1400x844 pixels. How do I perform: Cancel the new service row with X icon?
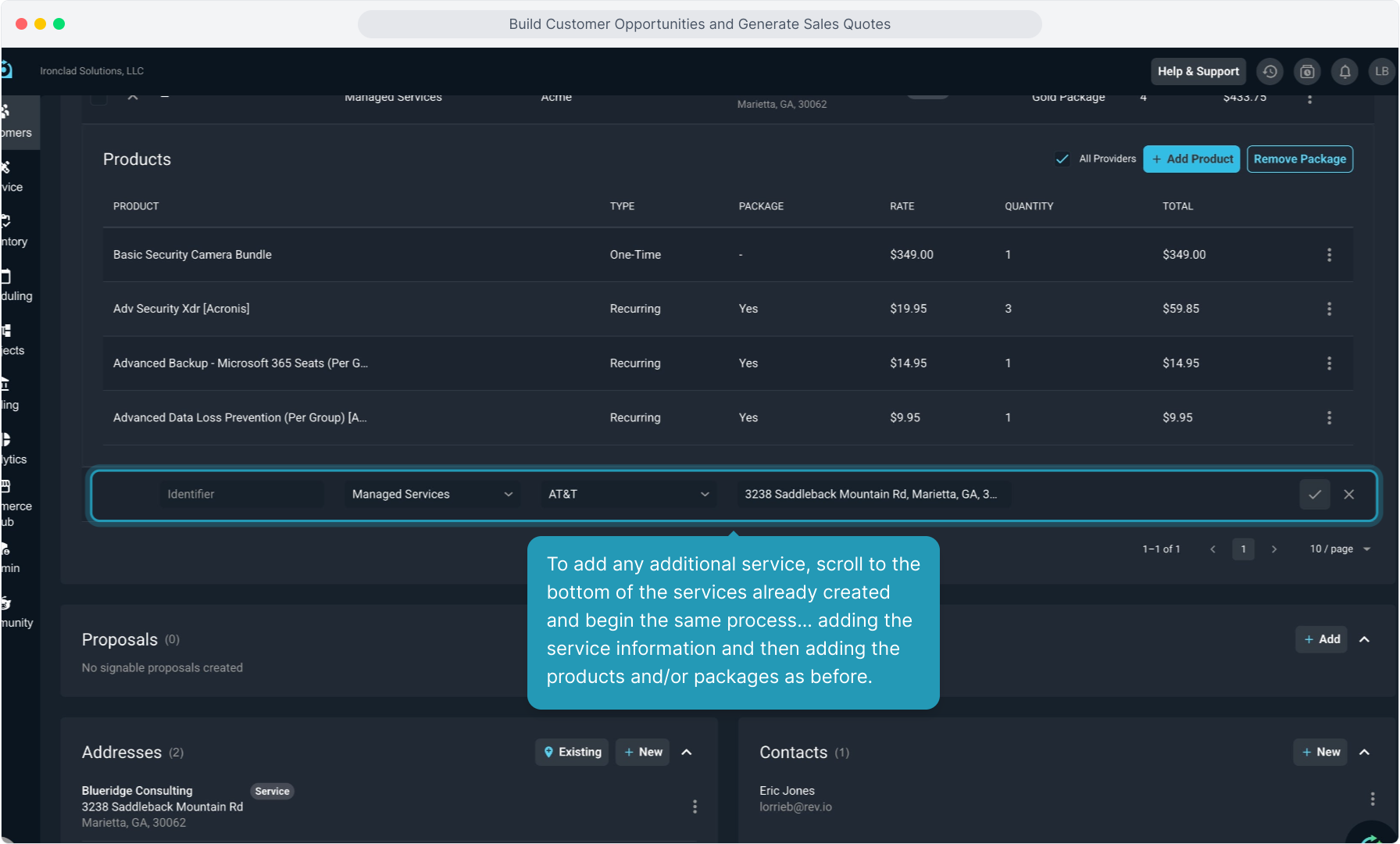[1348, 495]
